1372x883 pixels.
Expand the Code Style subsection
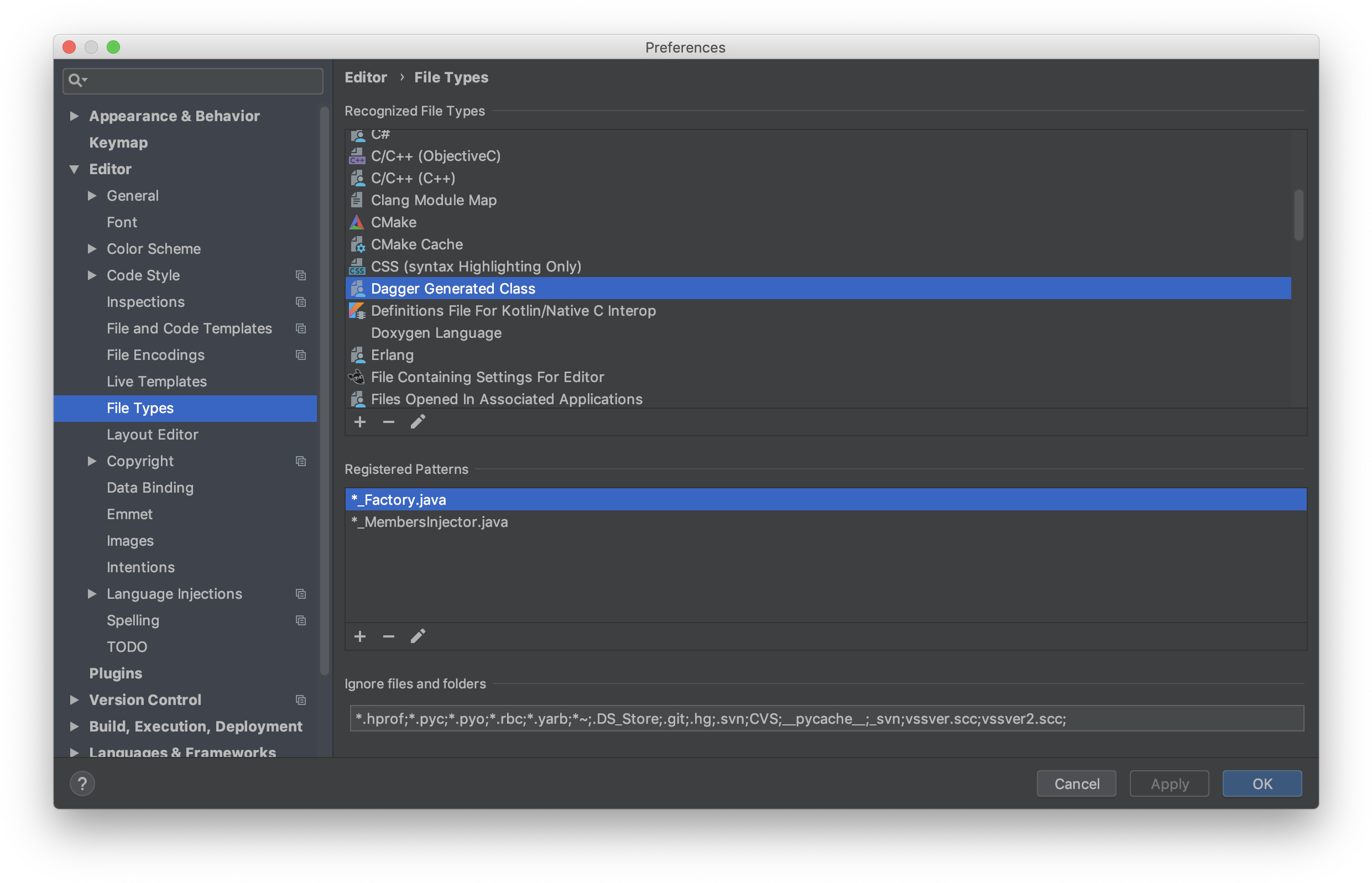92,275
